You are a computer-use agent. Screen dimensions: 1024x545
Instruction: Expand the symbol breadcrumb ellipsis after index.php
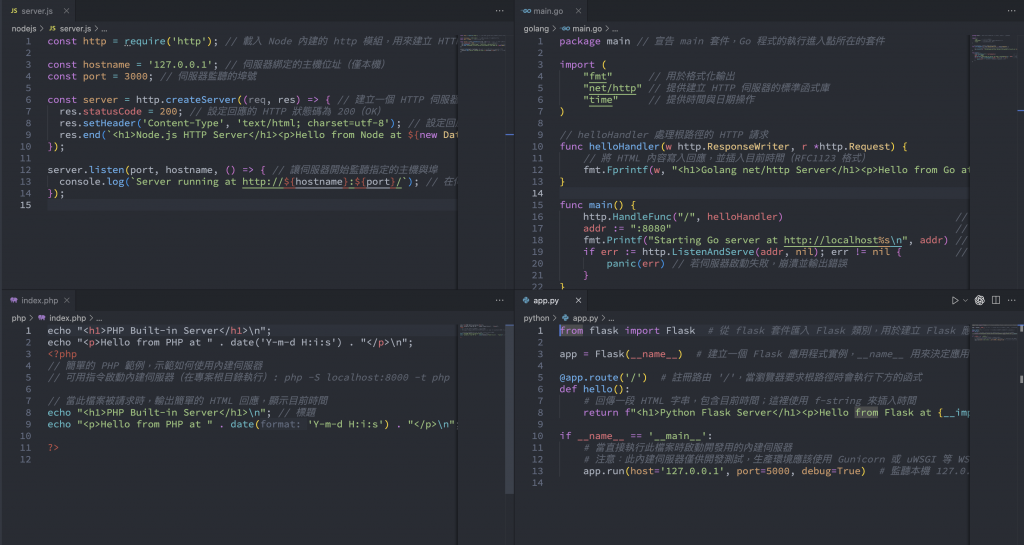pyautogui.click(x=99, y=318)
